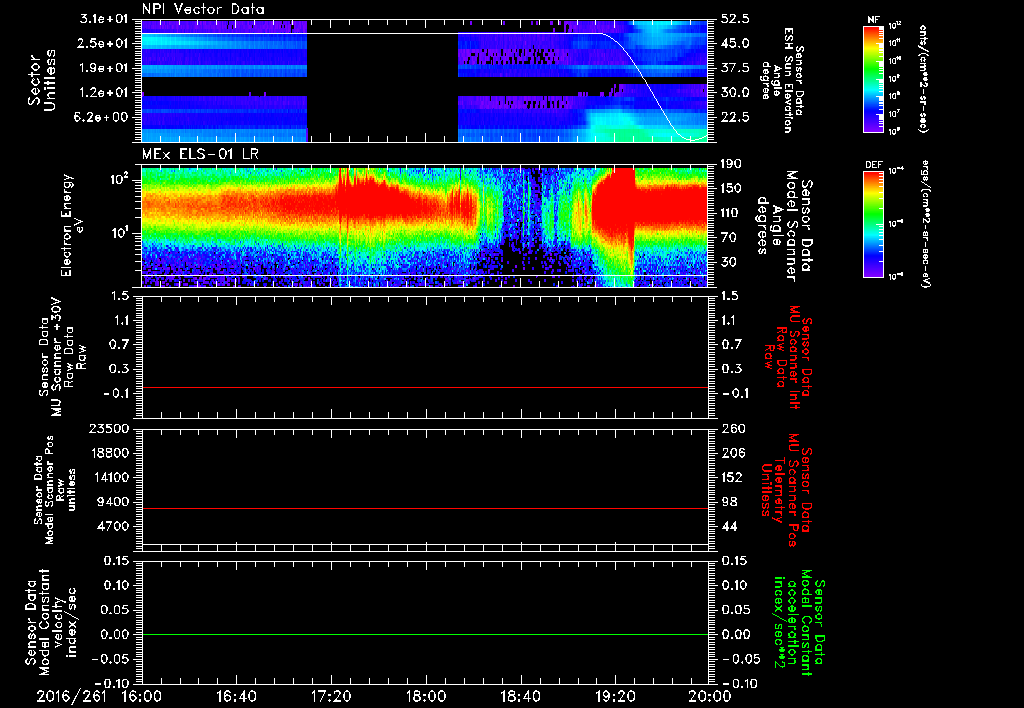Click the 52.5 sun elevation tick label

pos(735,19)
